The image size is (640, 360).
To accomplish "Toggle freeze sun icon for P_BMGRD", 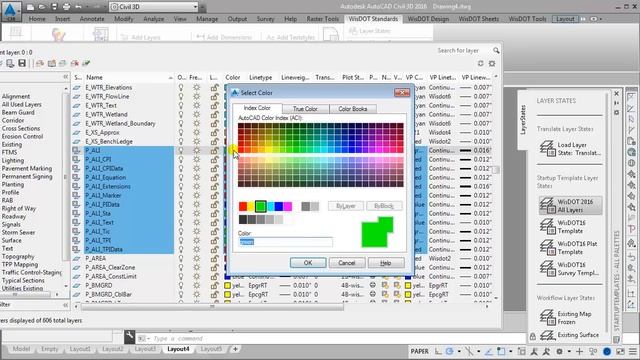I will (196, 285).
